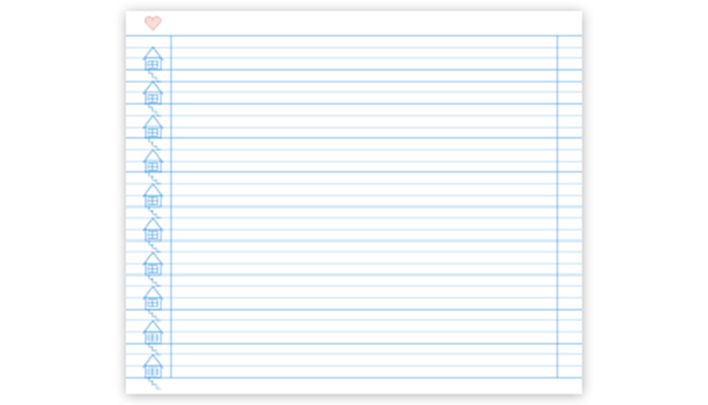
Task: Click the writing row beside the fifth house
Action: (364, 189)
